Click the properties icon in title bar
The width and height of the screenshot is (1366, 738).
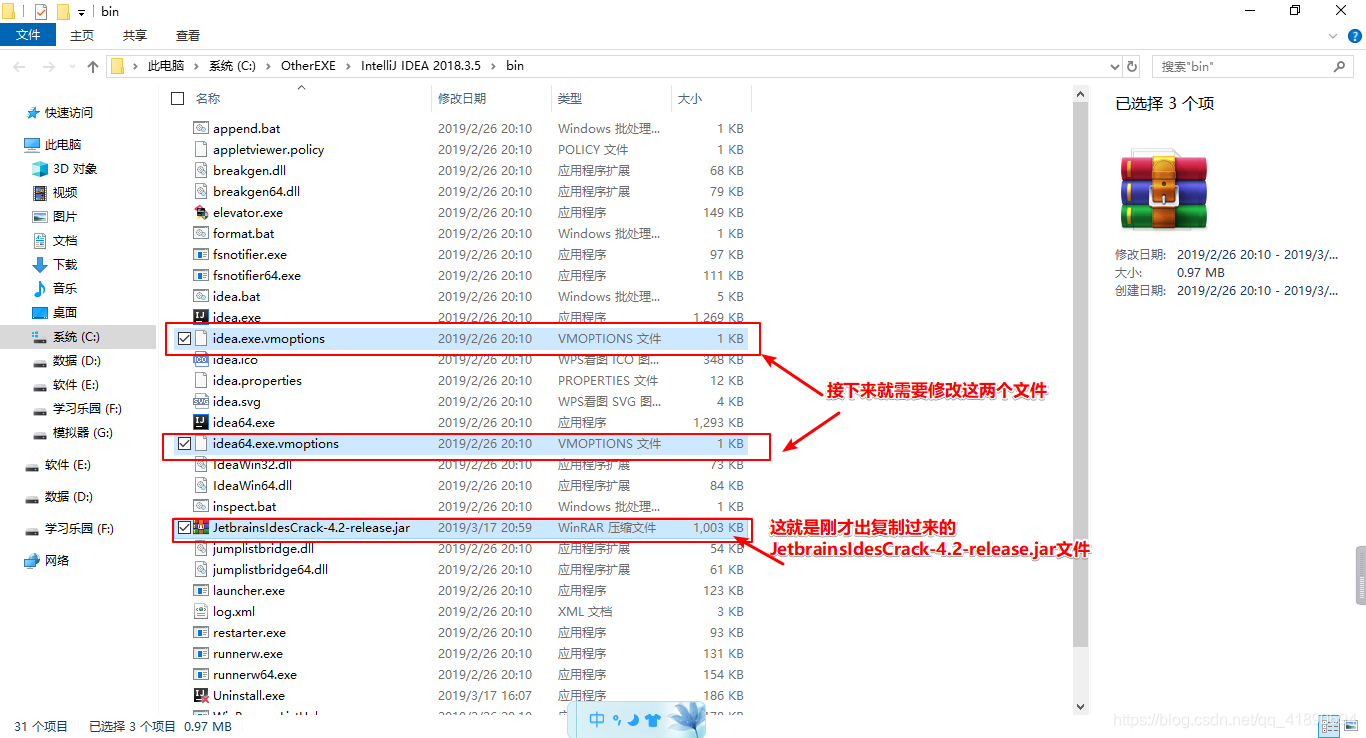pos(41,11)
